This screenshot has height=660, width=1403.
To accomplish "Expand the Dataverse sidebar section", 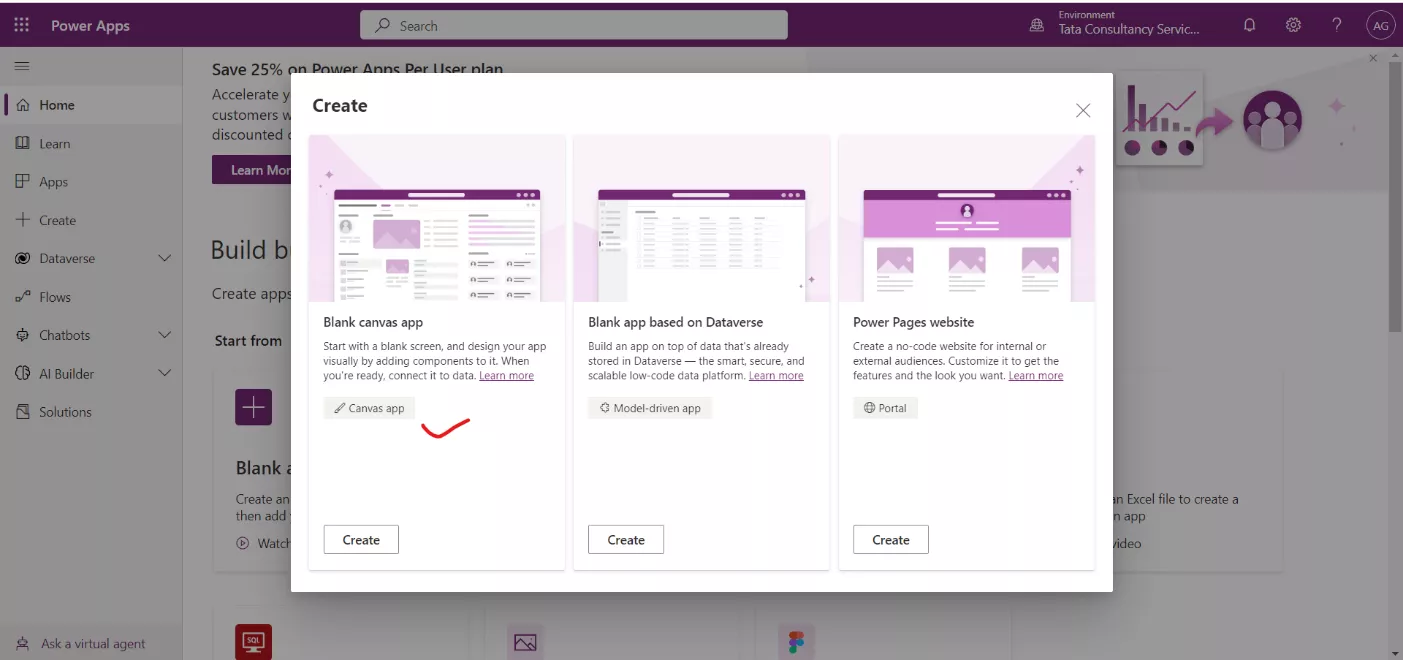I will pyautogui.click(x=163, y=257).
